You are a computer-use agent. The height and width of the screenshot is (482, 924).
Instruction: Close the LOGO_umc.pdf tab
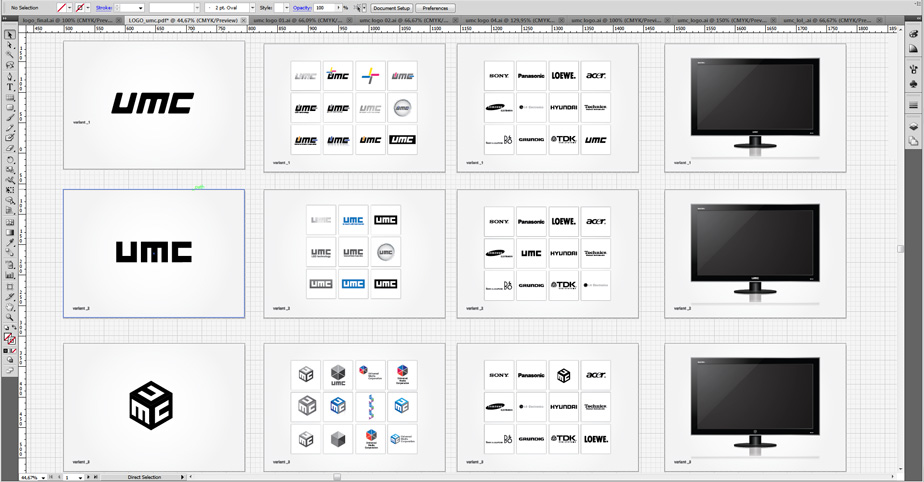click(243, 20)
